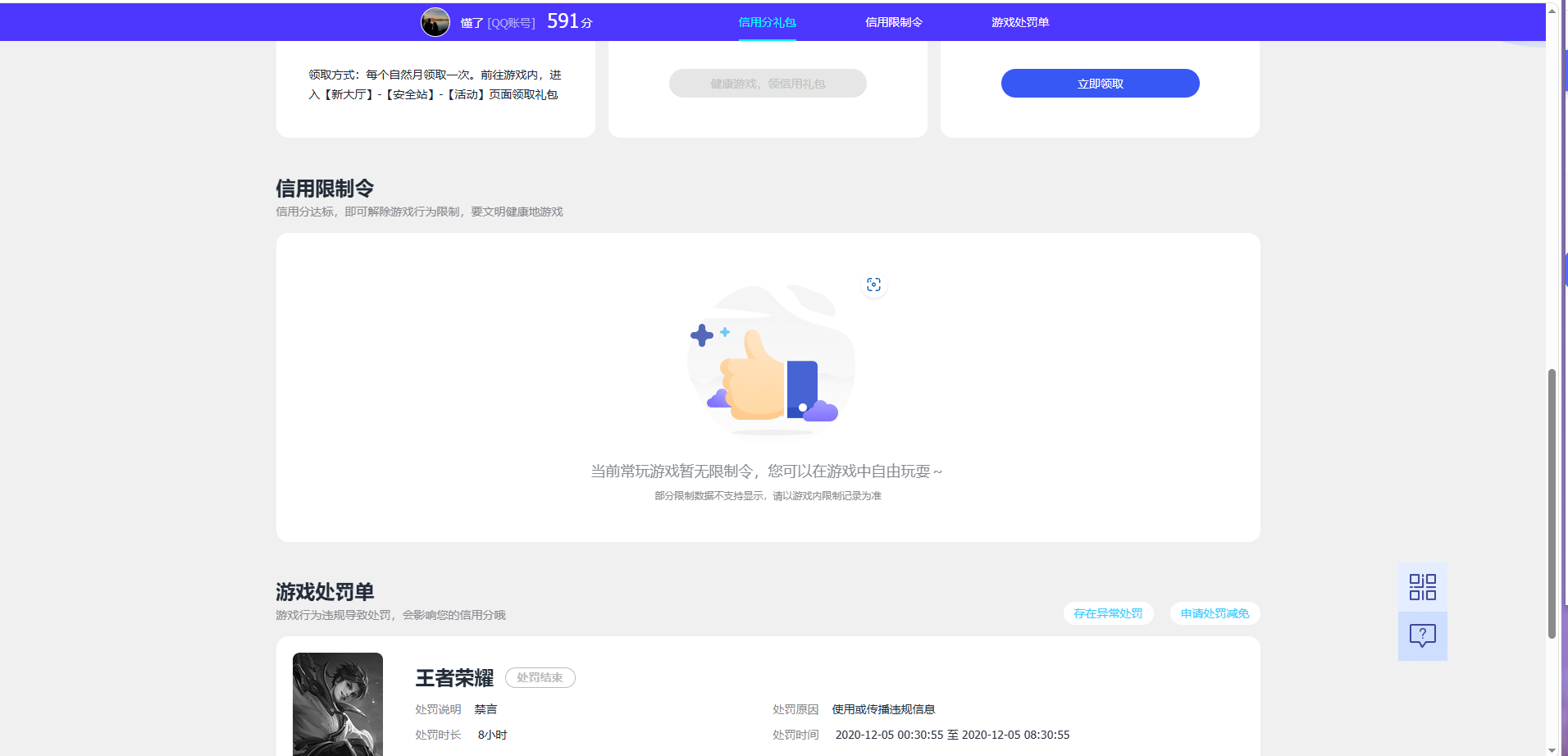This screenshot has width=1568, height=756.
Task: Open the help question bubble icon
Action: [x=1422, y=636]
